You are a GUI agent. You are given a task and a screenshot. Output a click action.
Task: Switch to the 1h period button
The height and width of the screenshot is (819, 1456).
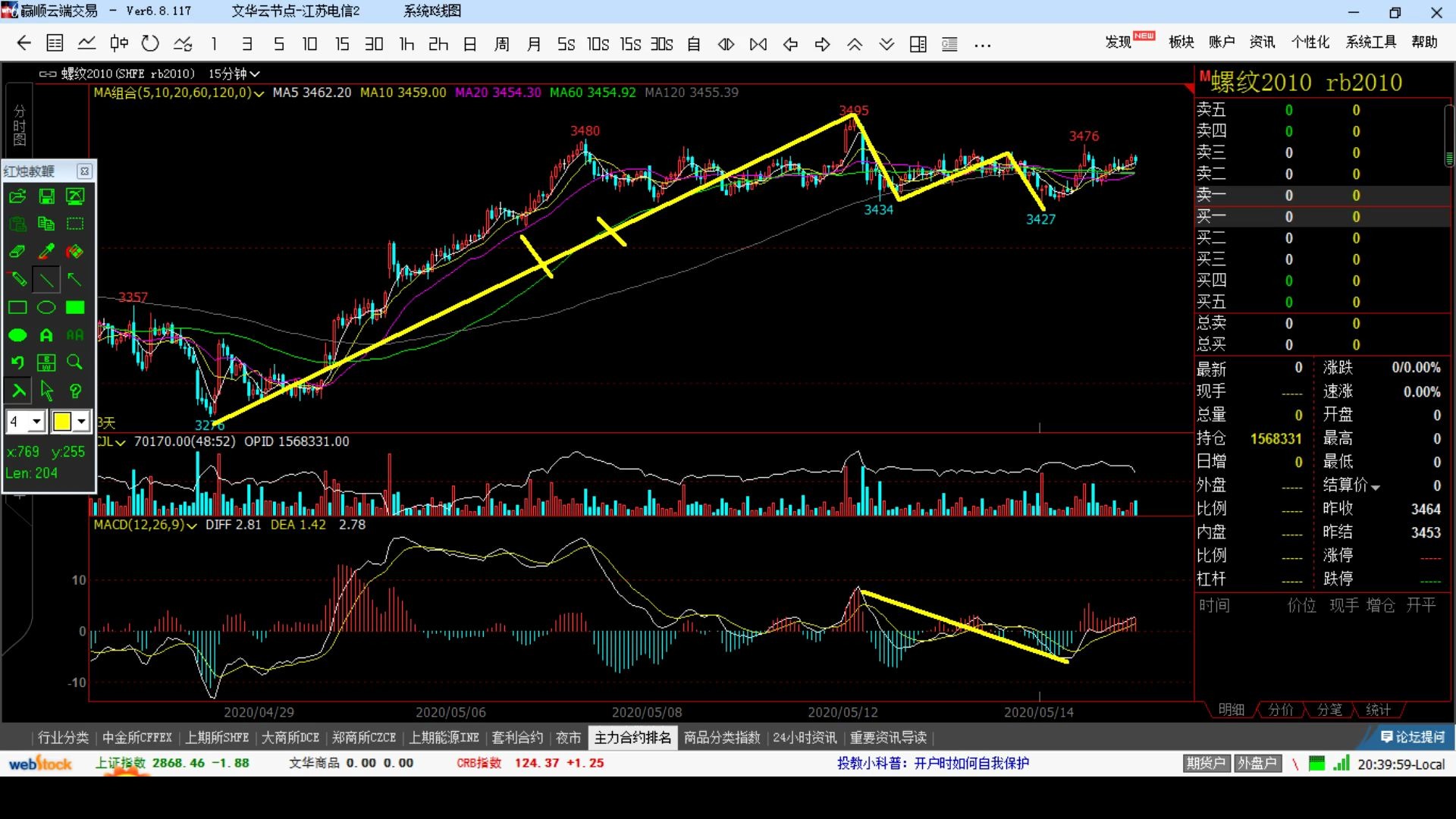(x=406, y=44)
